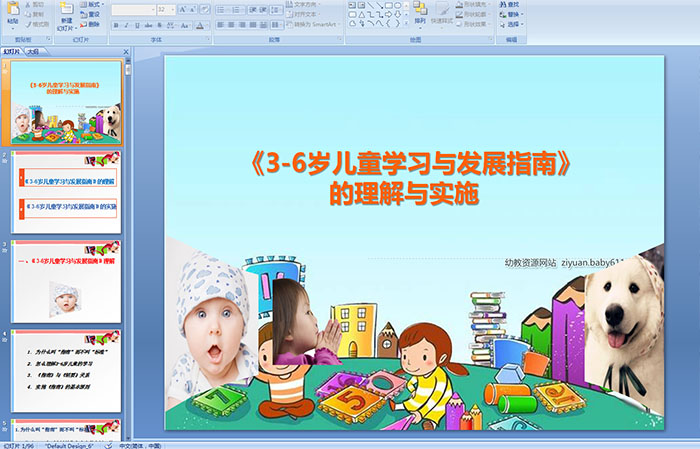Viewport: 700px width, 449px height.
Task: Decrease font size with the shrink font icon
Action: 193,9
